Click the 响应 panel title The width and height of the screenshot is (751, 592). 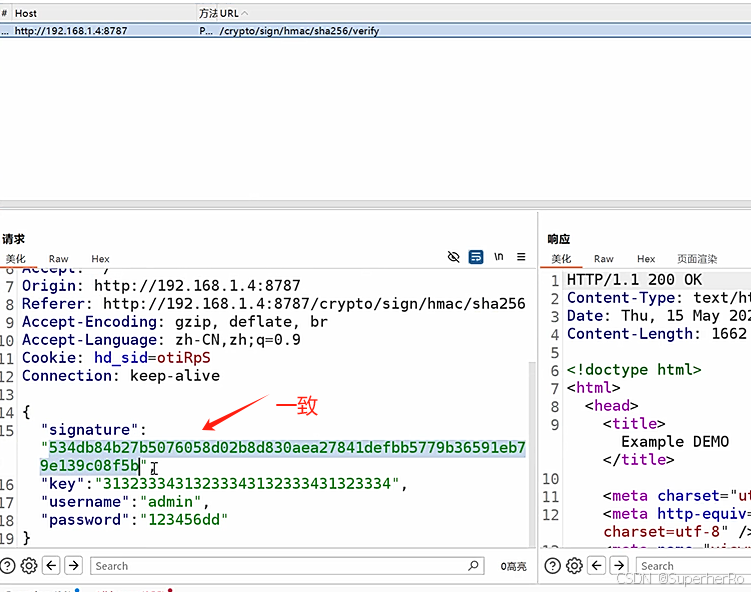pyautogui.click(x=559, y=239)
